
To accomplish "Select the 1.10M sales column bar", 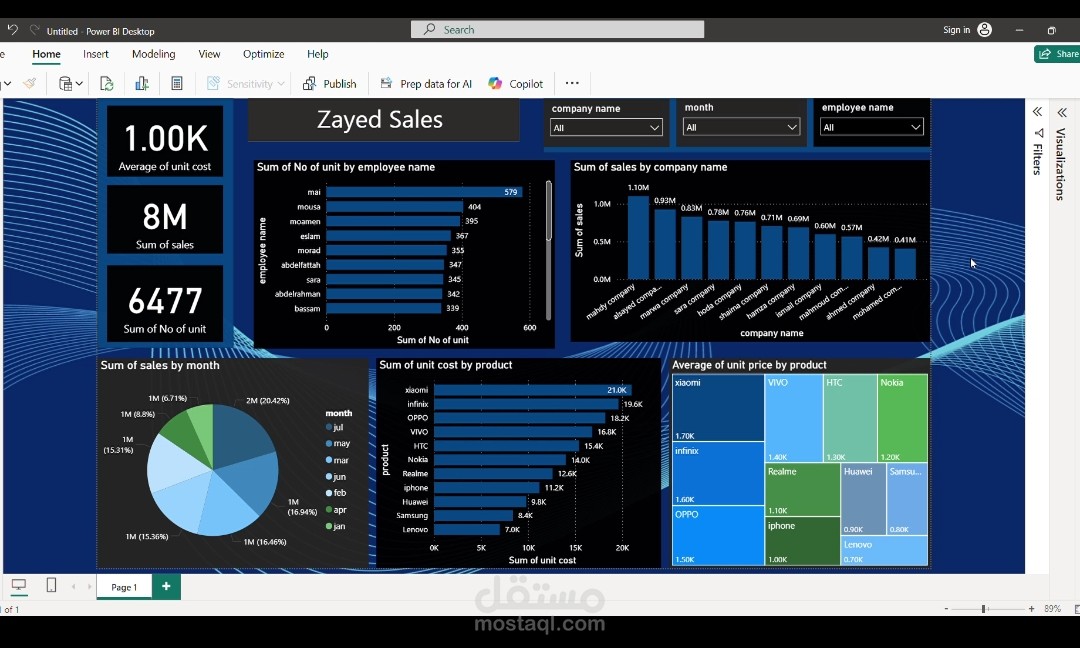I will (638, 238).
